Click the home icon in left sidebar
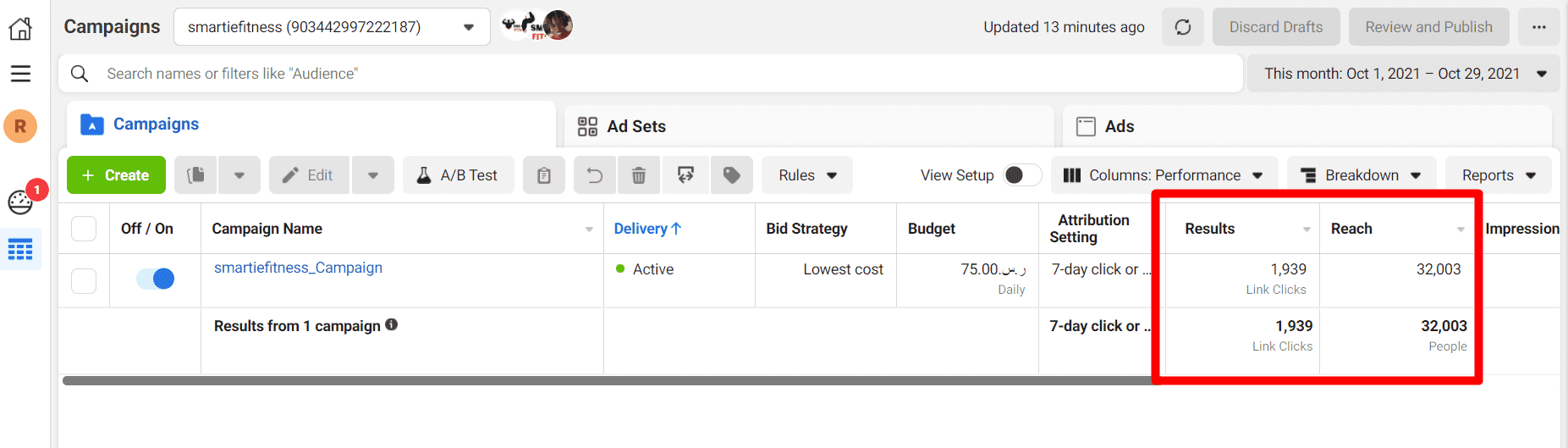This screenshot has height=448, width=1568. pyautogui.click(x=20, y=29)
